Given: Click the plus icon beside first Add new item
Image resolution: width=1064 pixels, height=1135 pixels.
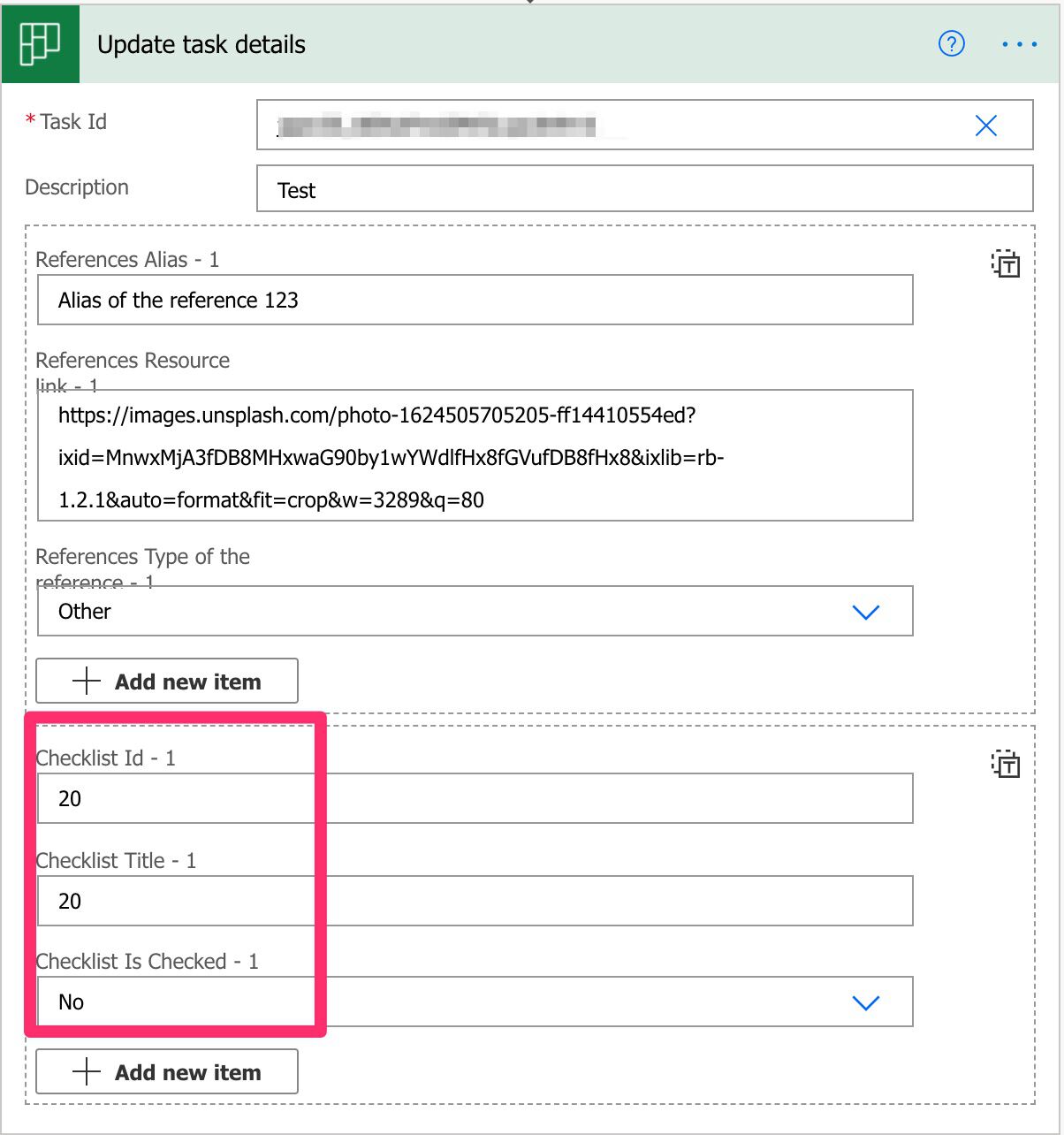Looking at the screenshot, I should 86,681.
